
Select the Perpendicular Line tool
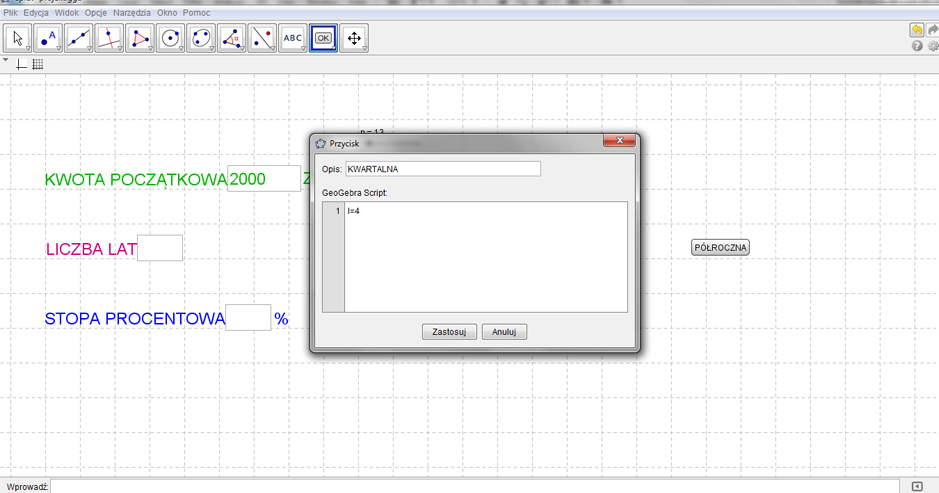(x=109, y=38)
